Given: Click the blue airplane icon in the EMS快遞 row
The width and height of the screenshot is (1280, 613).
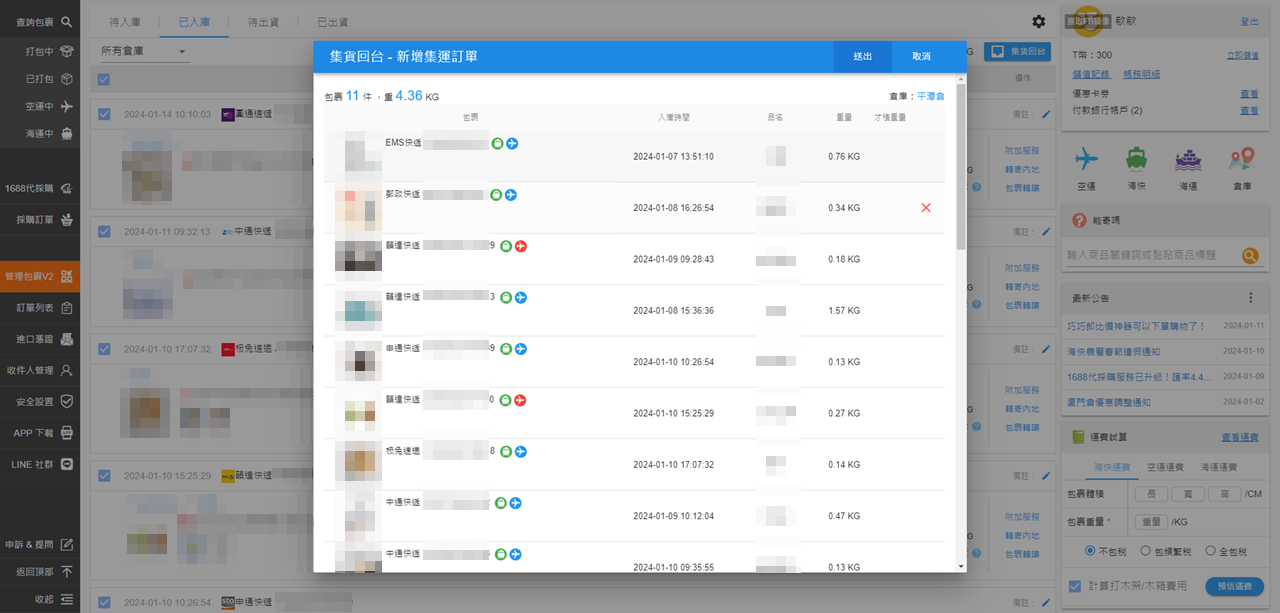Looking at the screenshot, I should click(512, 144).
